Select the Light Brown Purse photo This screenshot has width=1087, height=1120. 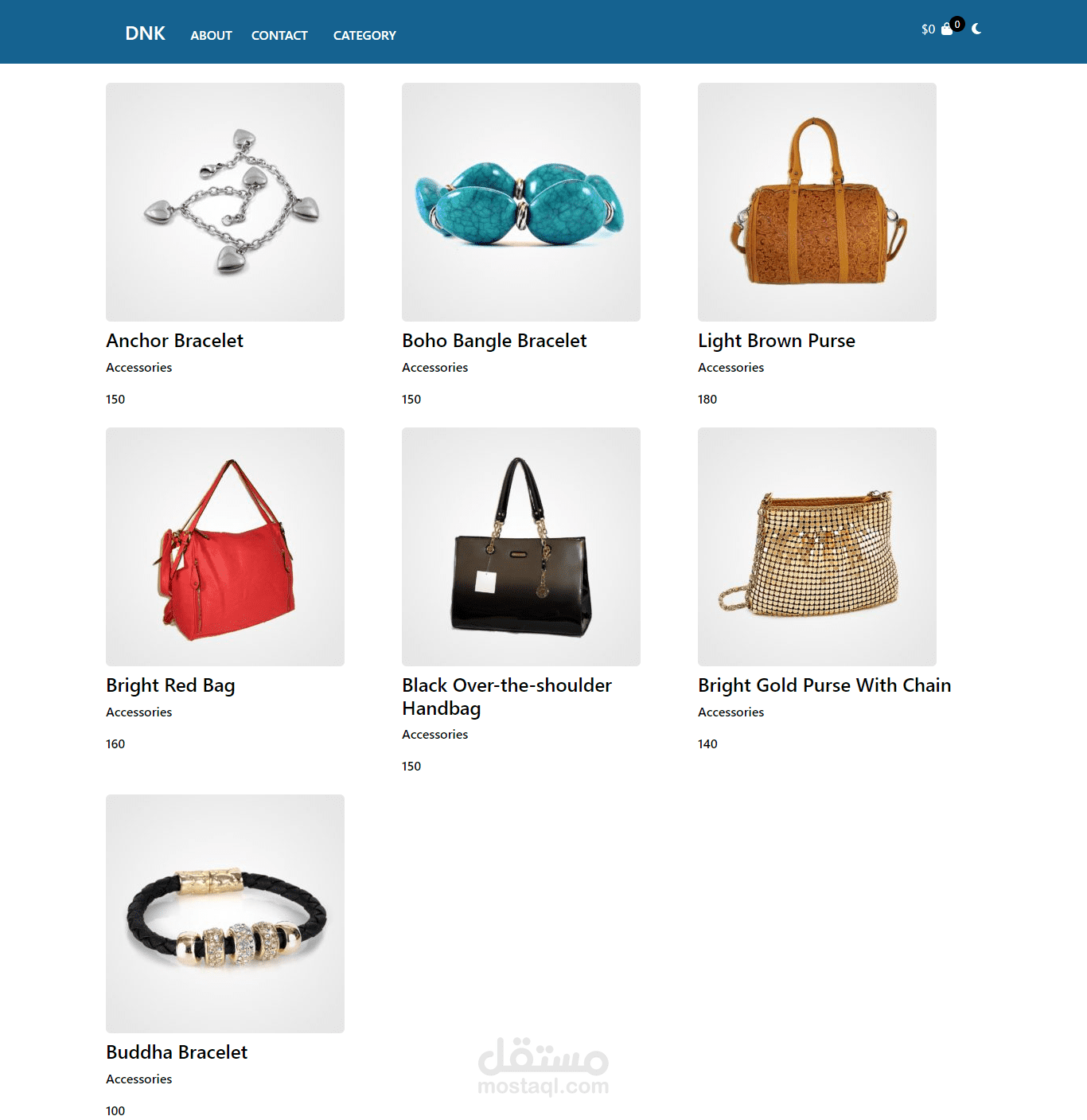click(817, 202)
